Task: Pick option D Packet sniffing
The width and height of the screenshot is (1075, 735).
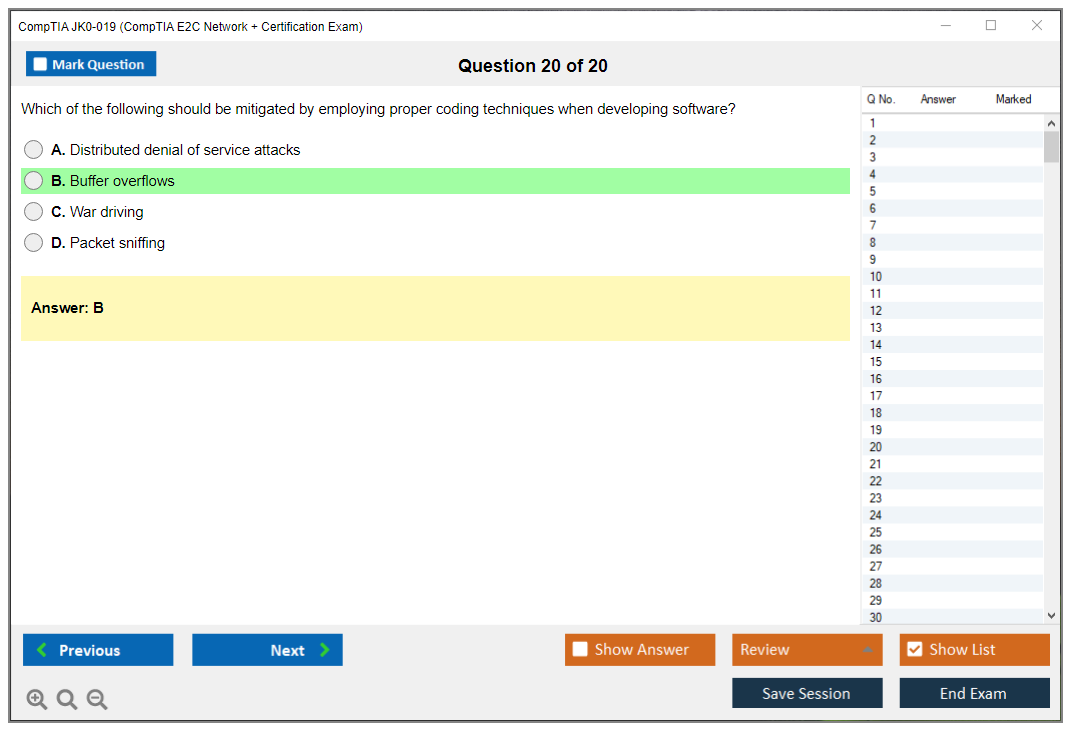Action: click(x=34, y=243)
